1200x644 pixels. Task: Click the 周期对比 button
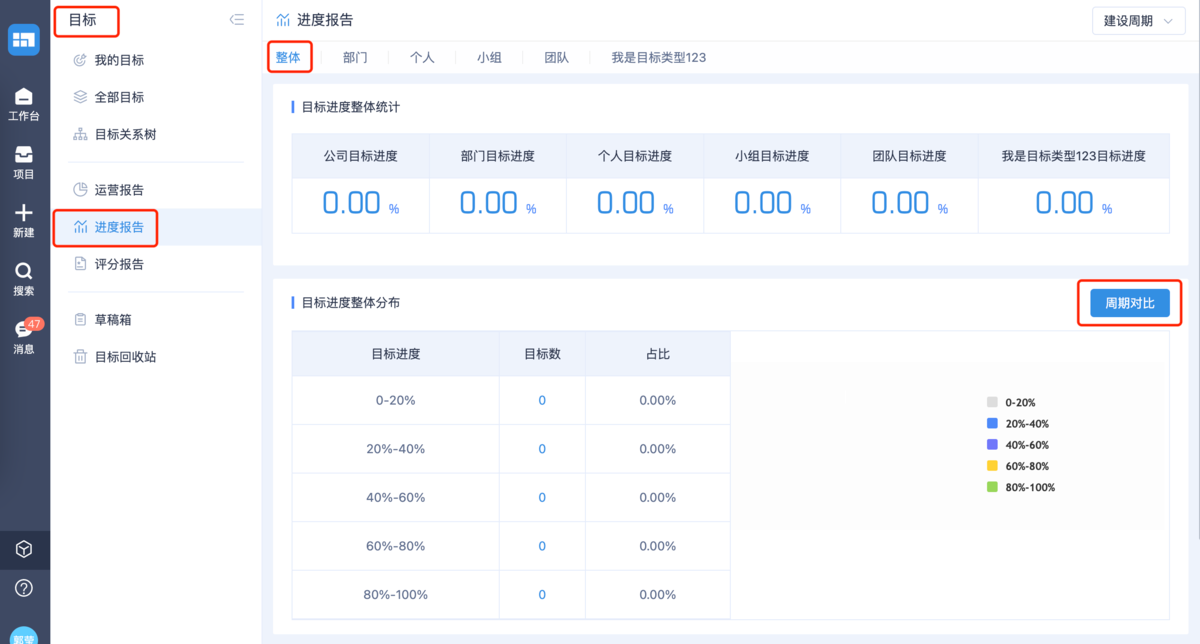[x=1129, y=303]
